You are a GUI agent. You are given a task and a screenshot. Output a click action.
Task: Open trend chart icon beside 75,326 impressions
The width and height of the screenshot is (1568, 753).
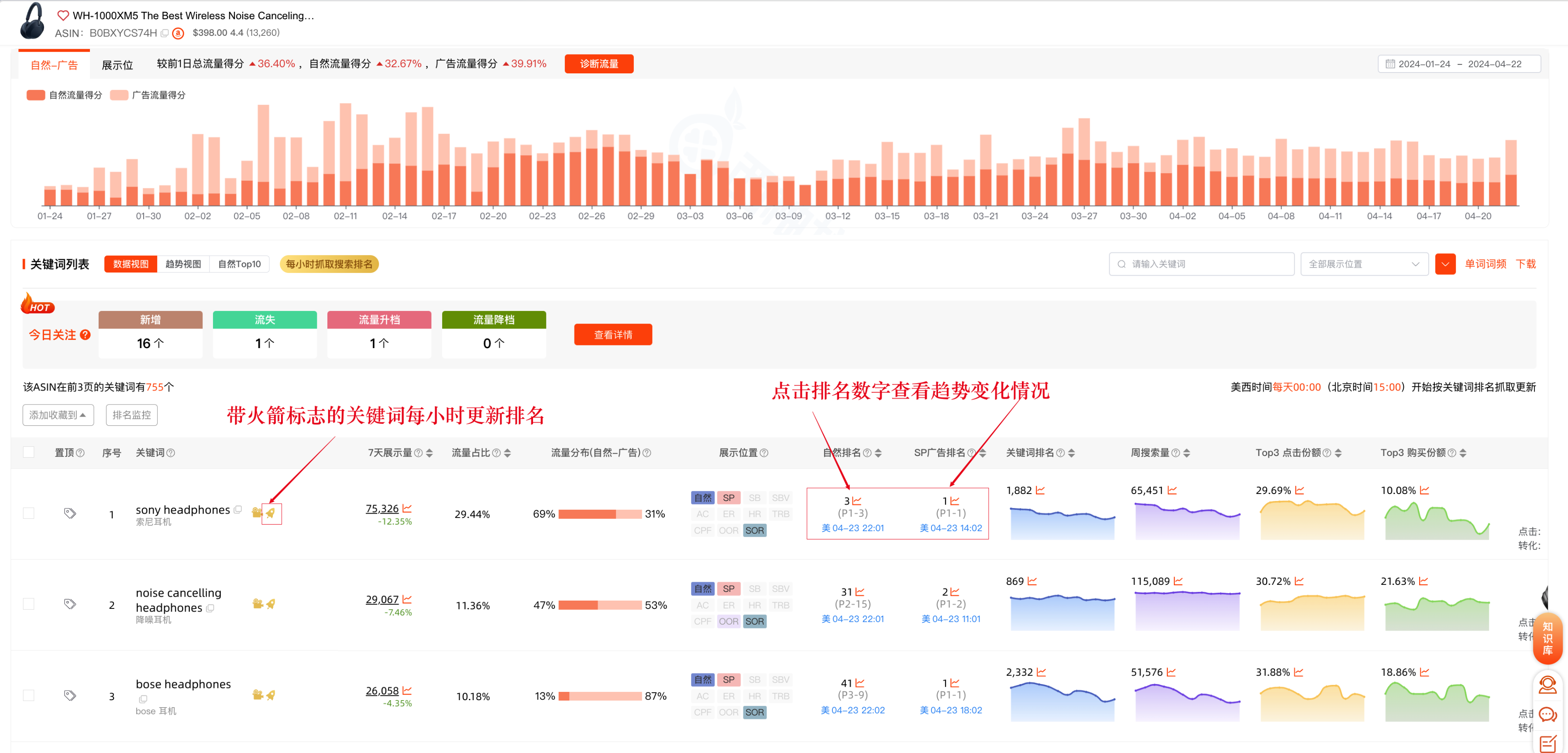[x=407, y=508]
